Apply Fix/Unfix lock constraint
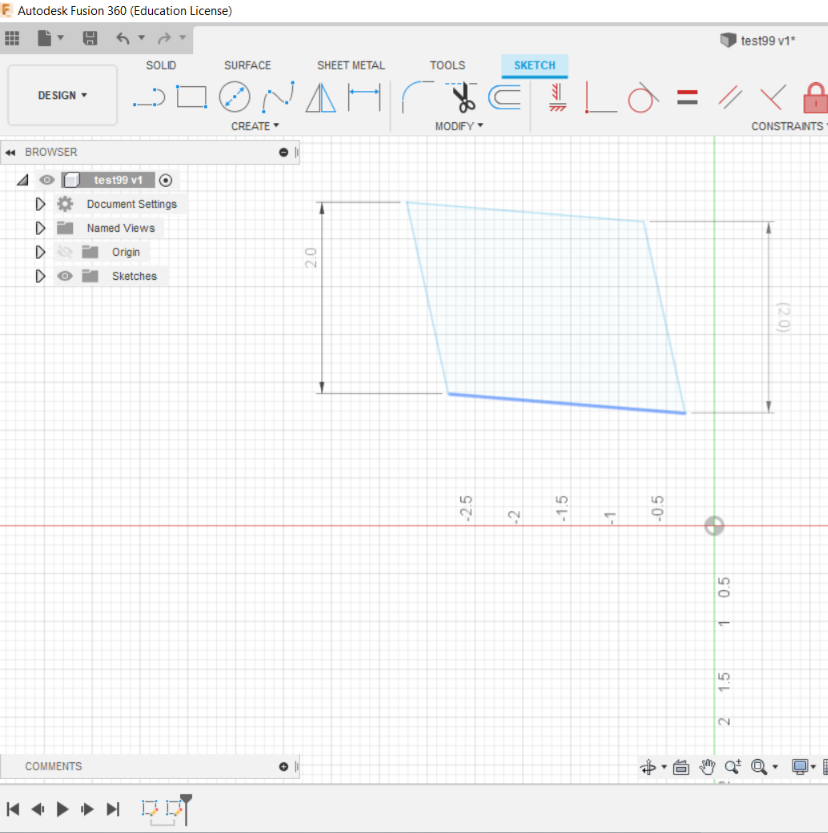This screenshot has width=828, height=833. [x=815, y=97]
